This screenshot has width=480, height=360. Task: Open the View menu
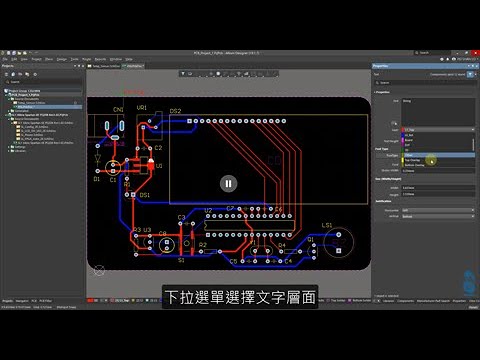coord(24,59)
